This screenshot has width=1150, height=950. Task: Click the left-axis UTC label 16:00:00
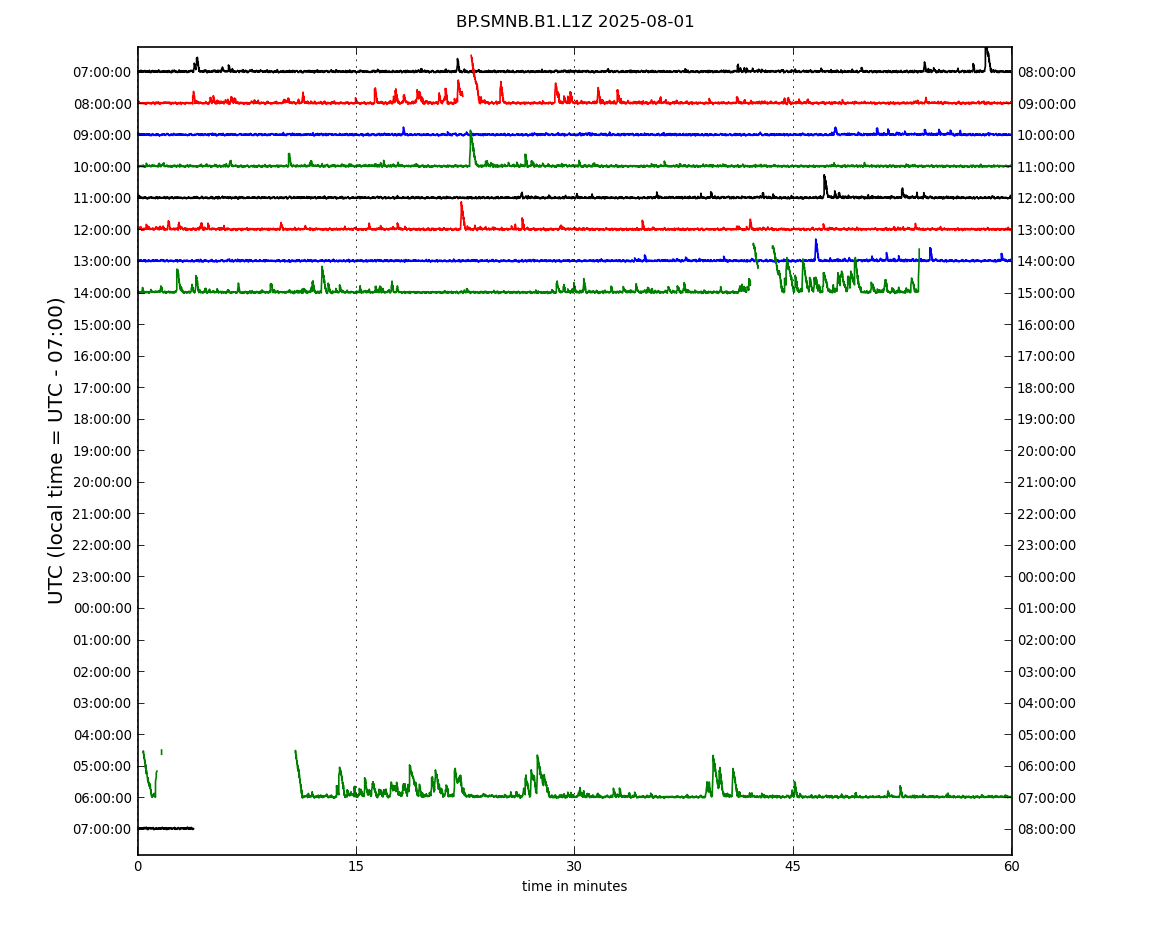[x=102, y=357]
